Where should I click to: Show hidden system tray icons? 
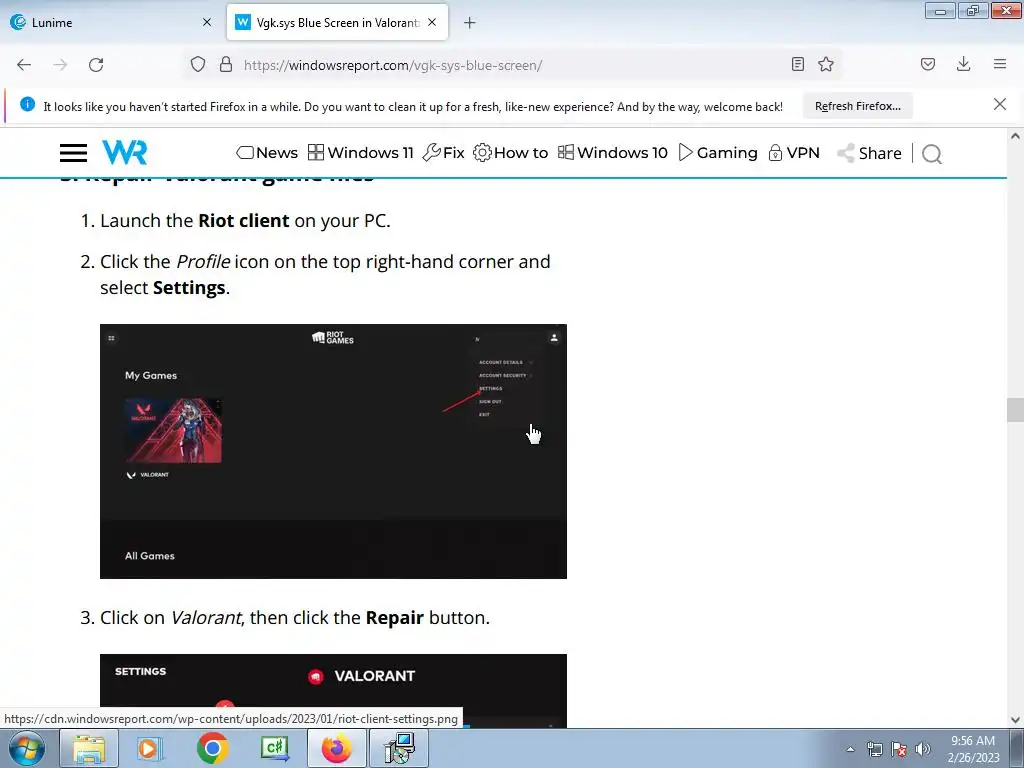[x=850, y=749]
